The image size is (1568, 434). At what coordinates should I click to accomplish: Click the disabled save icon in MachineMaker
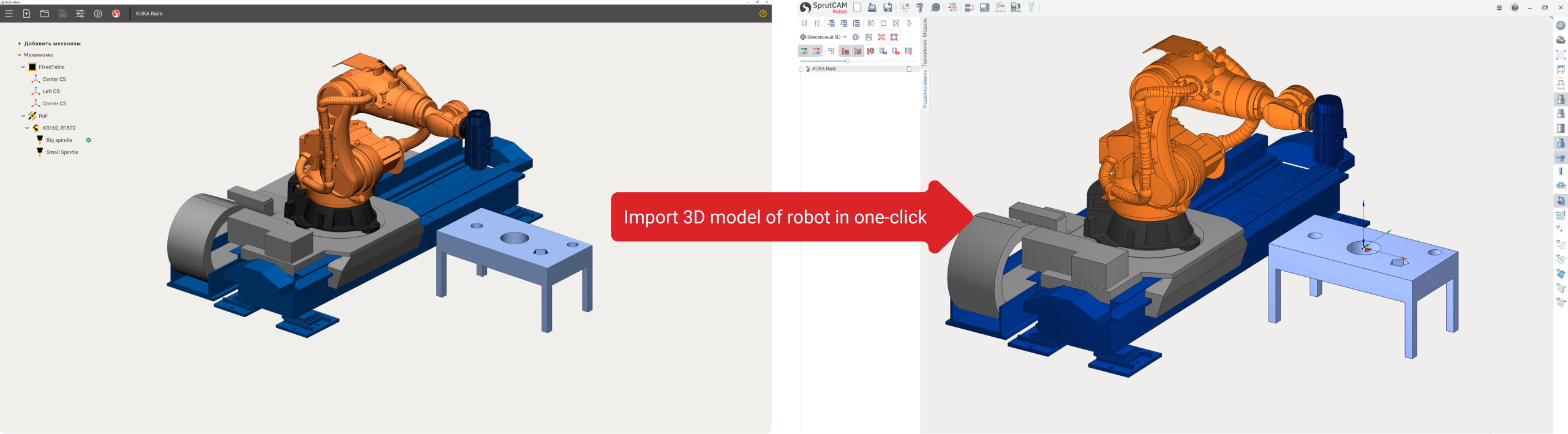click(62, 13)
